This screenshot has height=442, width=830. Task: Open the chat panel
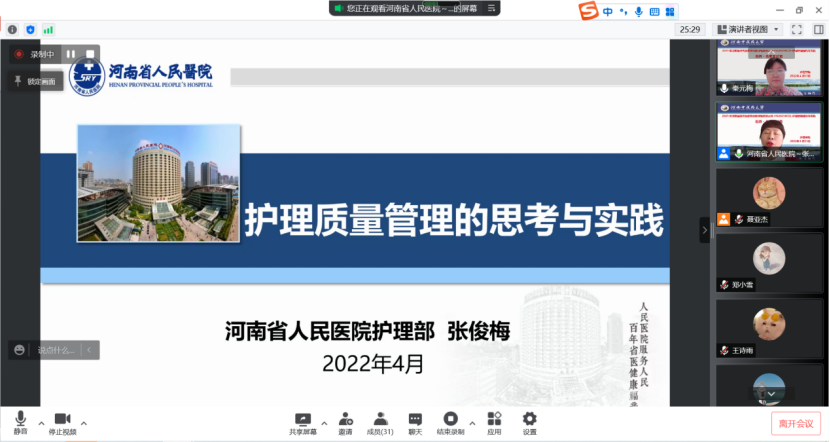coord(414,422)
